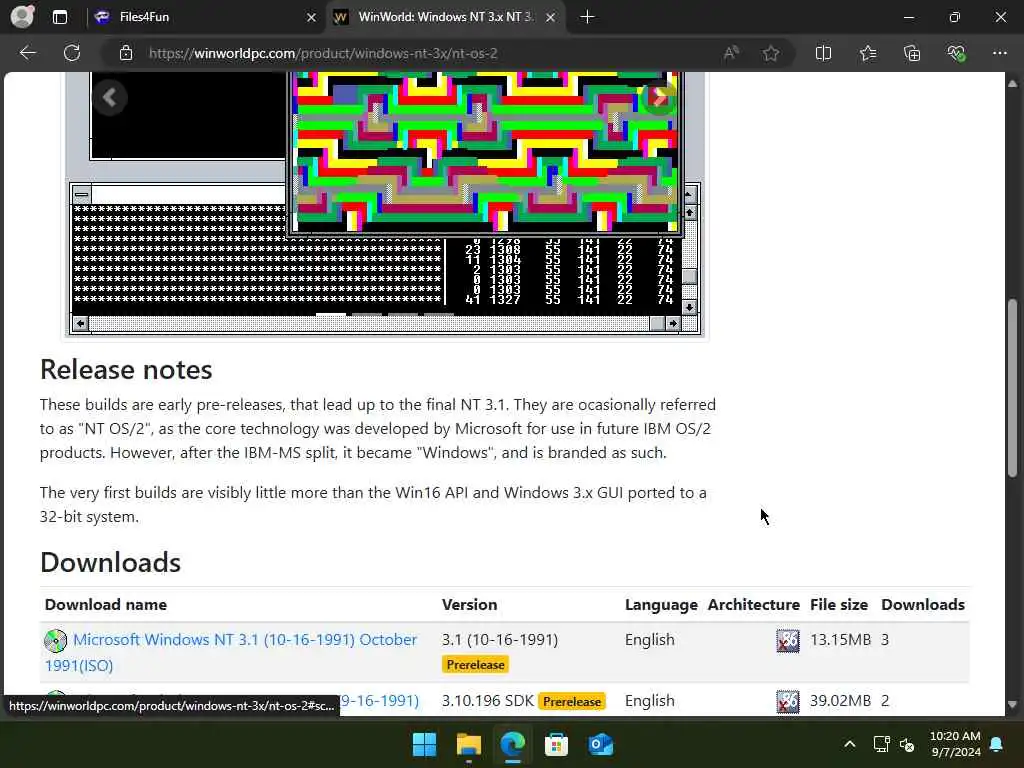Click Prerelease badge beside 3.10.196 SDK

[x=572, y=701]
